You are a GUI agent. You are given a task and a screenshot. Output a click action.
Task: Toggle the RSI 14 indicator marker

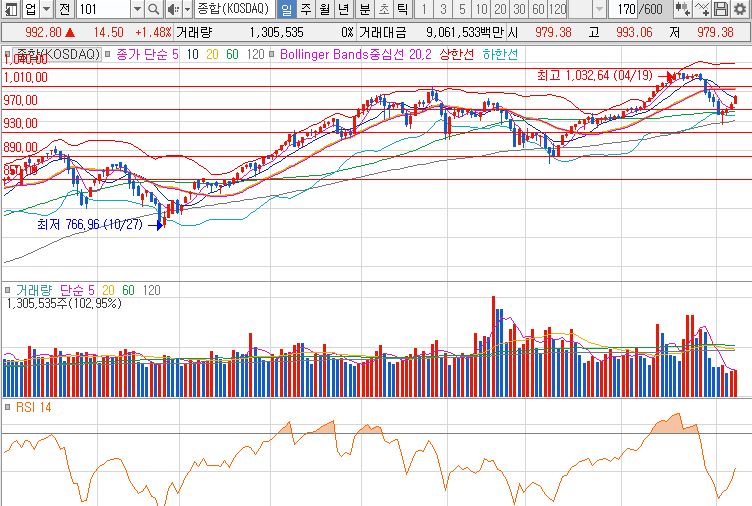pos(7,407)
